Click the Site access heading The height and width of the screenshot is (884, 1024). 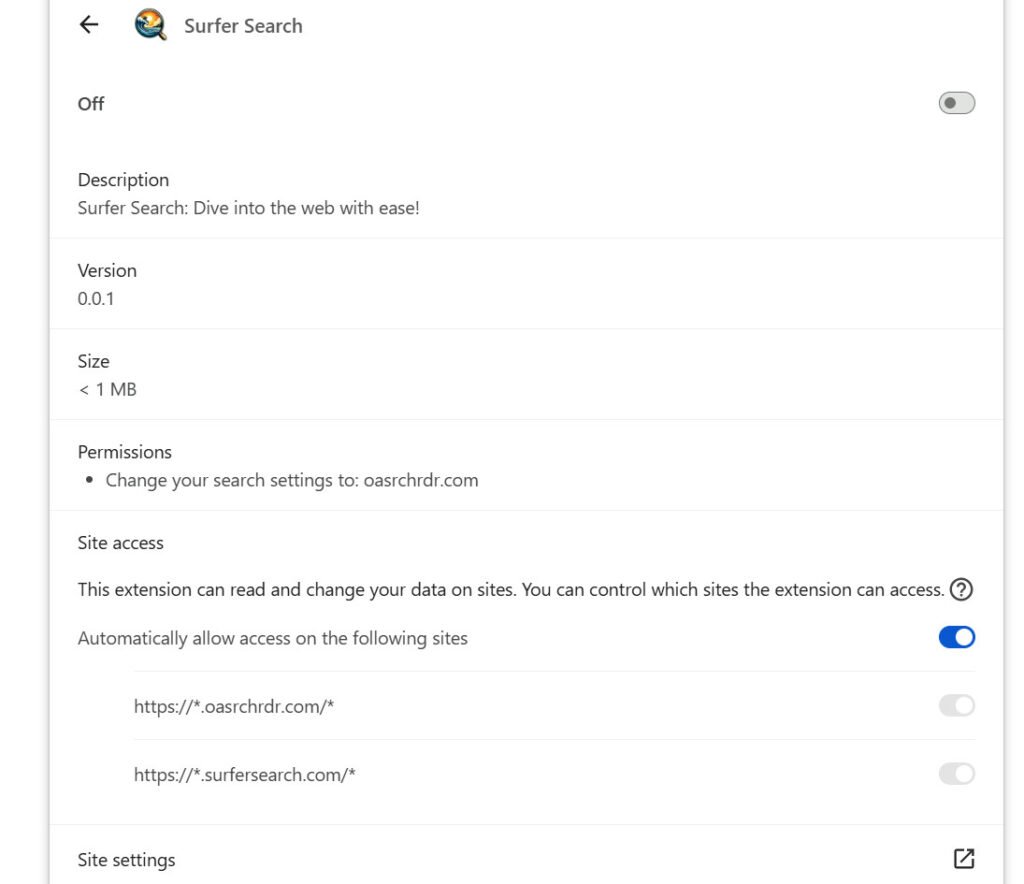coord(120,543)
